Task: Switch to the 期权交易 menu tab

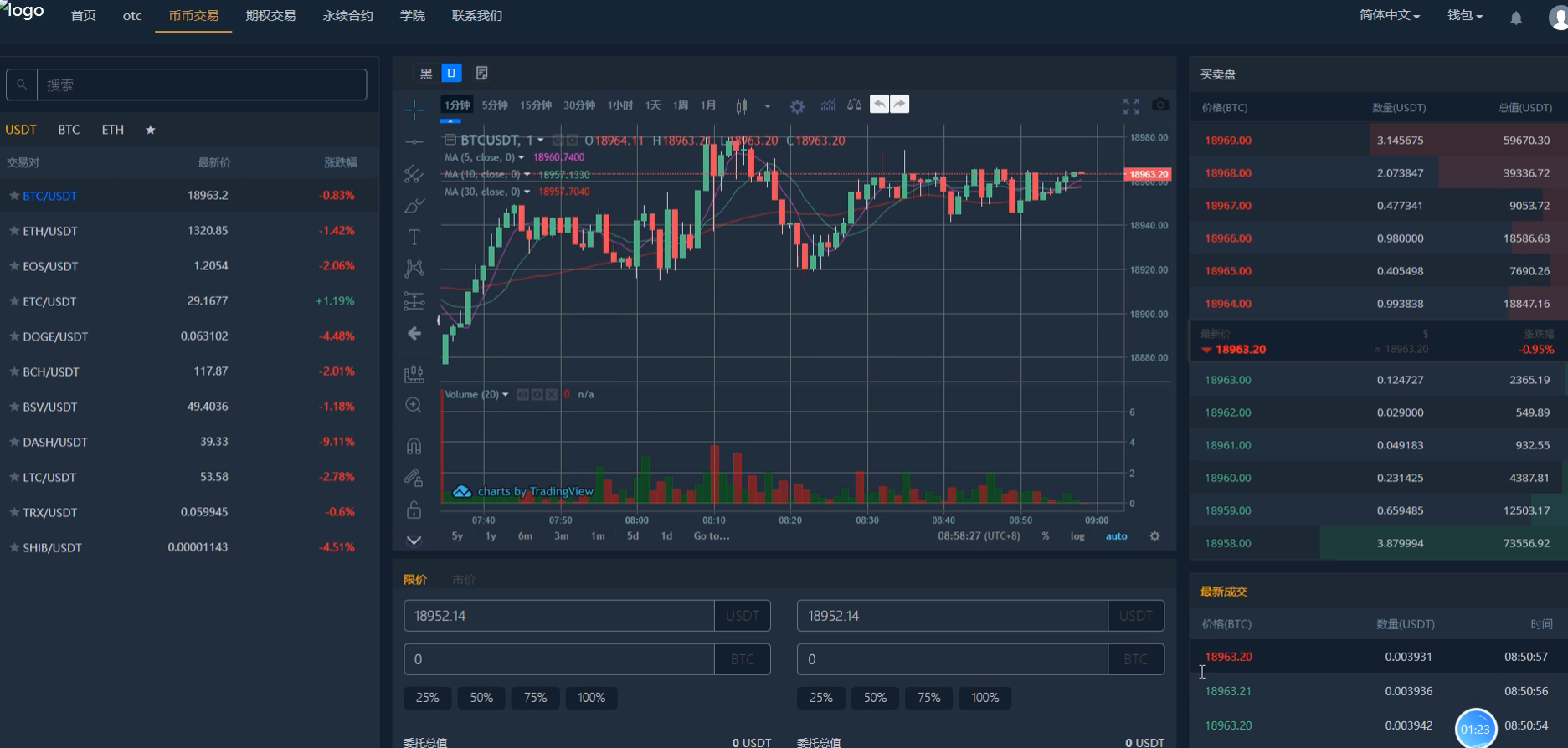Action: tap(270, 16)
